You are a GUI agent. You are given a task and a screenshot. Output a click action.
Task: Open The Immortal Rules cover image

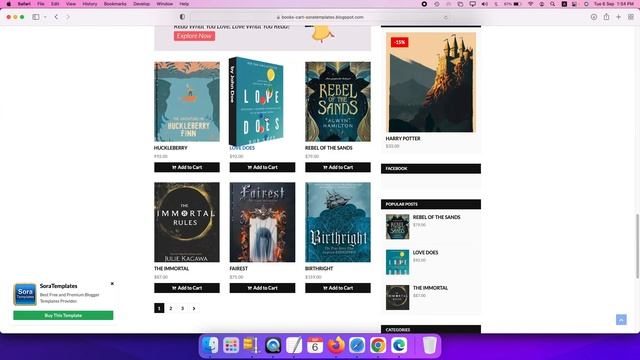click(x=187, y=222)
